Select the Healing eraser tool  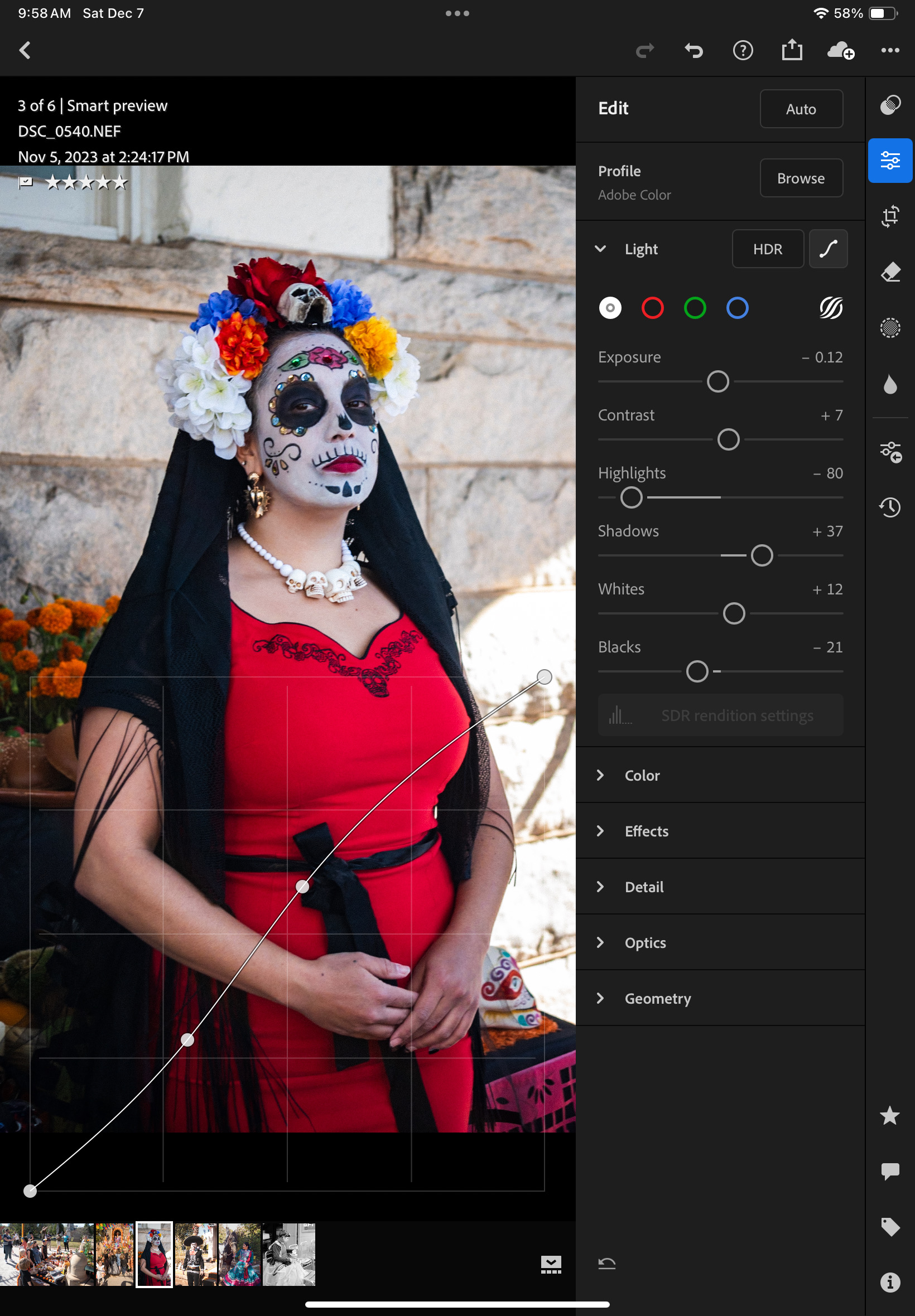pos(890,272)
